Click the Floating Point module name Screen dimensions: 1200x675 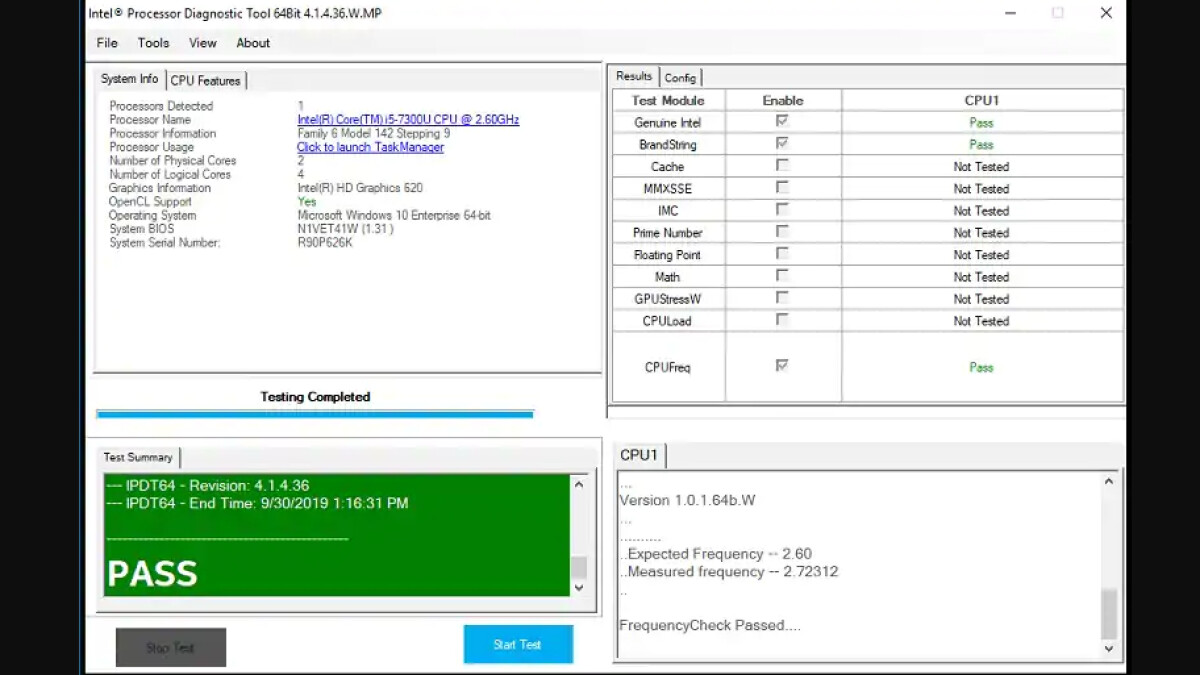[x=668, y=255]
